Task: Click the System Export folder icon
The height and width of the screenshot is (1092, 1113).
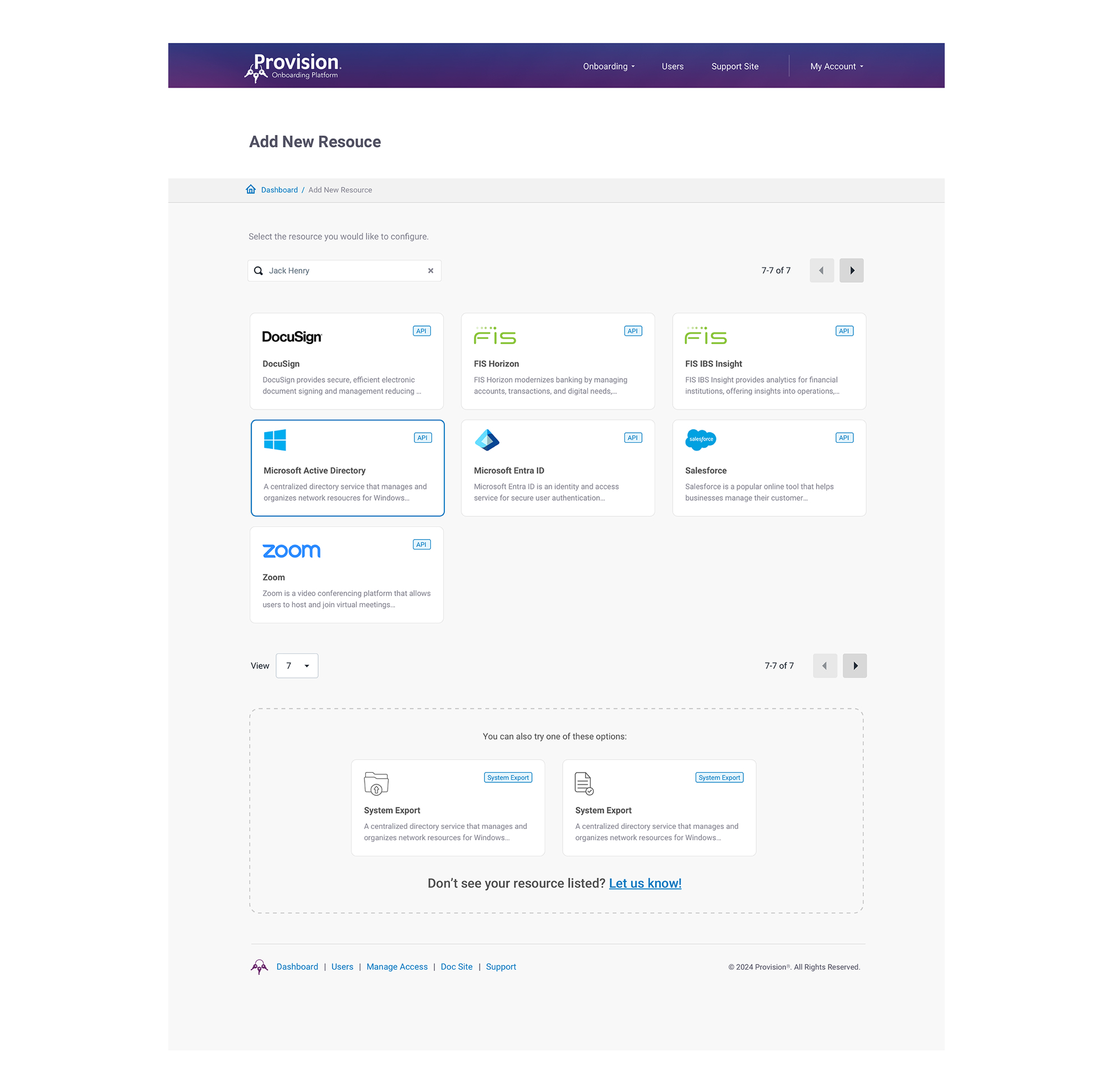Action: (376, 783)
